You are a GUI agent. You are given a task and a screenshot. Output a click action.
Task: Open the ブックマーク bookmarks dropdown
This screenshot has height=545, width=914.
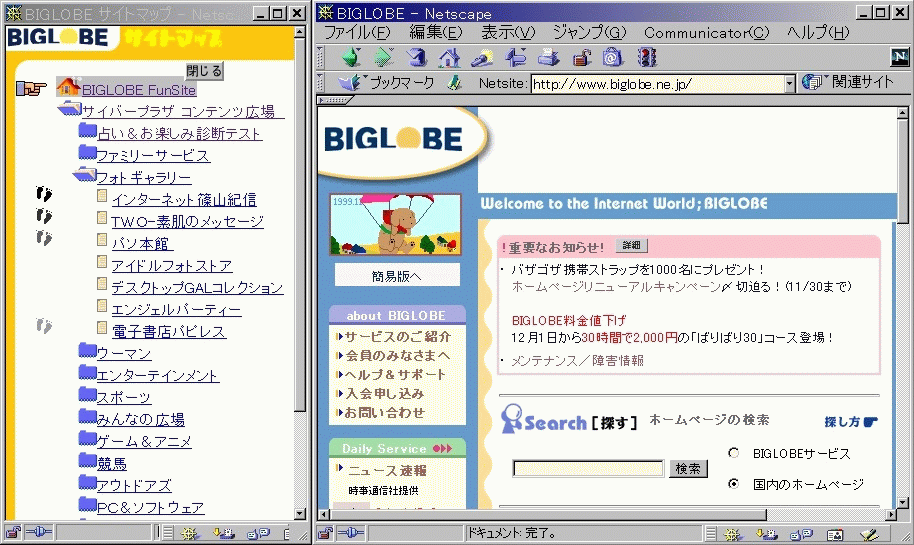pos(387,83)
